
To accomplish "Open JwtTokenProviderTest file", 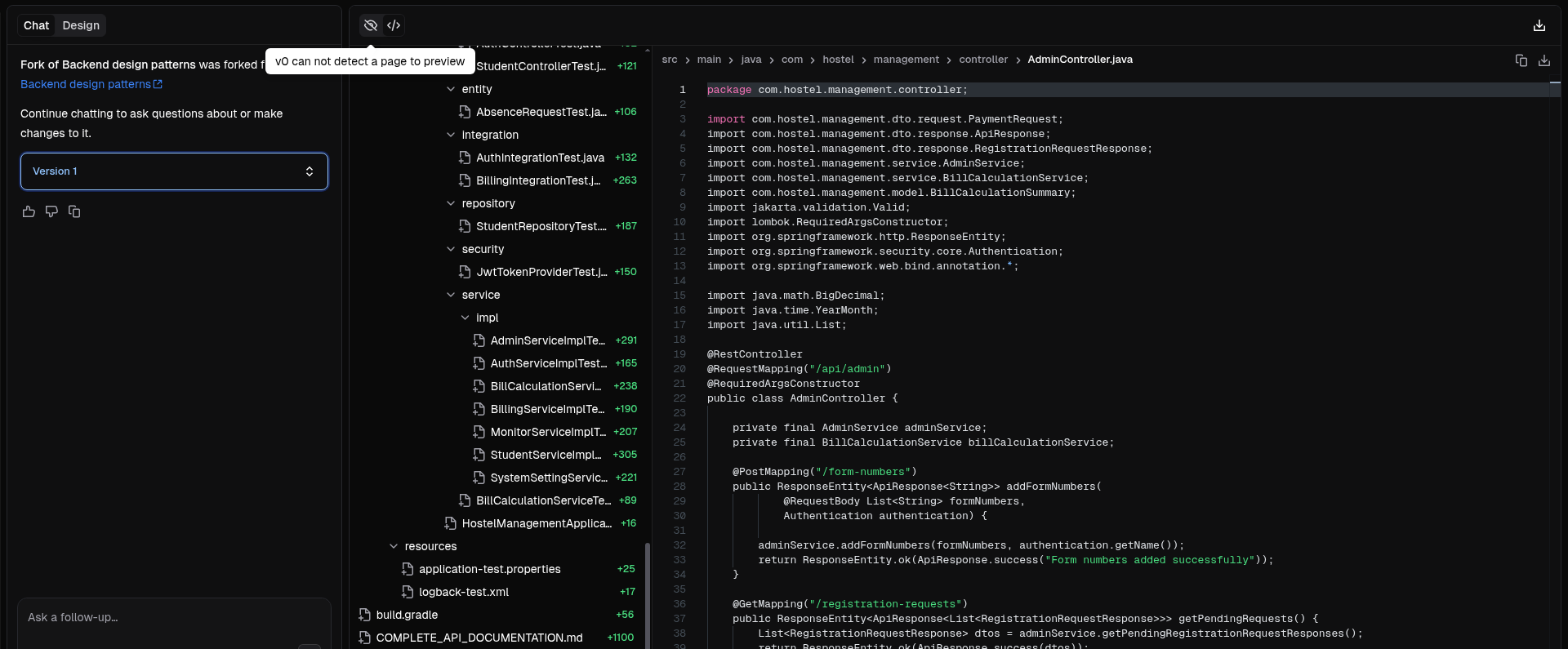I will coord(541,272).
